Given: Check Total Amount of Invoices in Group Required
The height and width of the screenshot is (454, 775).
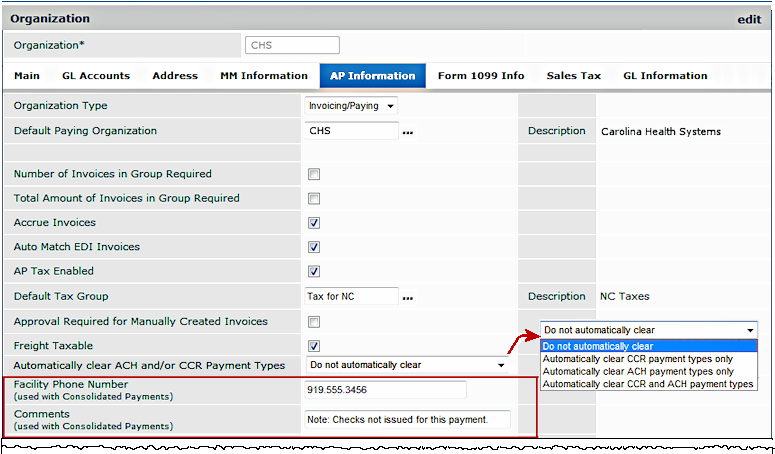Looking at the screenshot, I should pyautogui.click(x=314, y=199).
